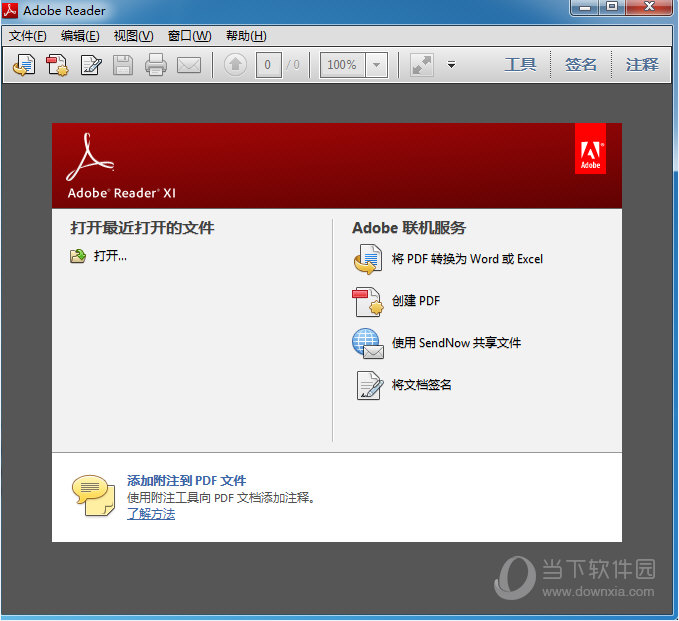Open the toolbar customize dropdown arrow
Viewport: 679px width, 621px height.
click(x=451, y=65)
